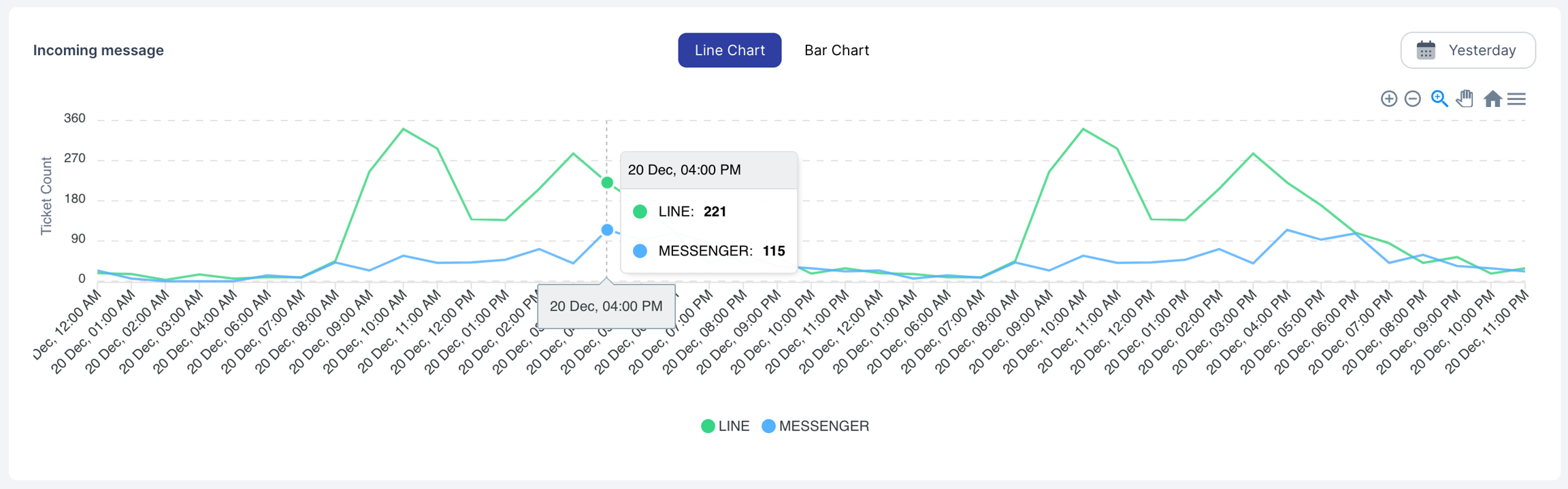Click the Incoming message chart title
1568x489 pixels.
point(99,50)
